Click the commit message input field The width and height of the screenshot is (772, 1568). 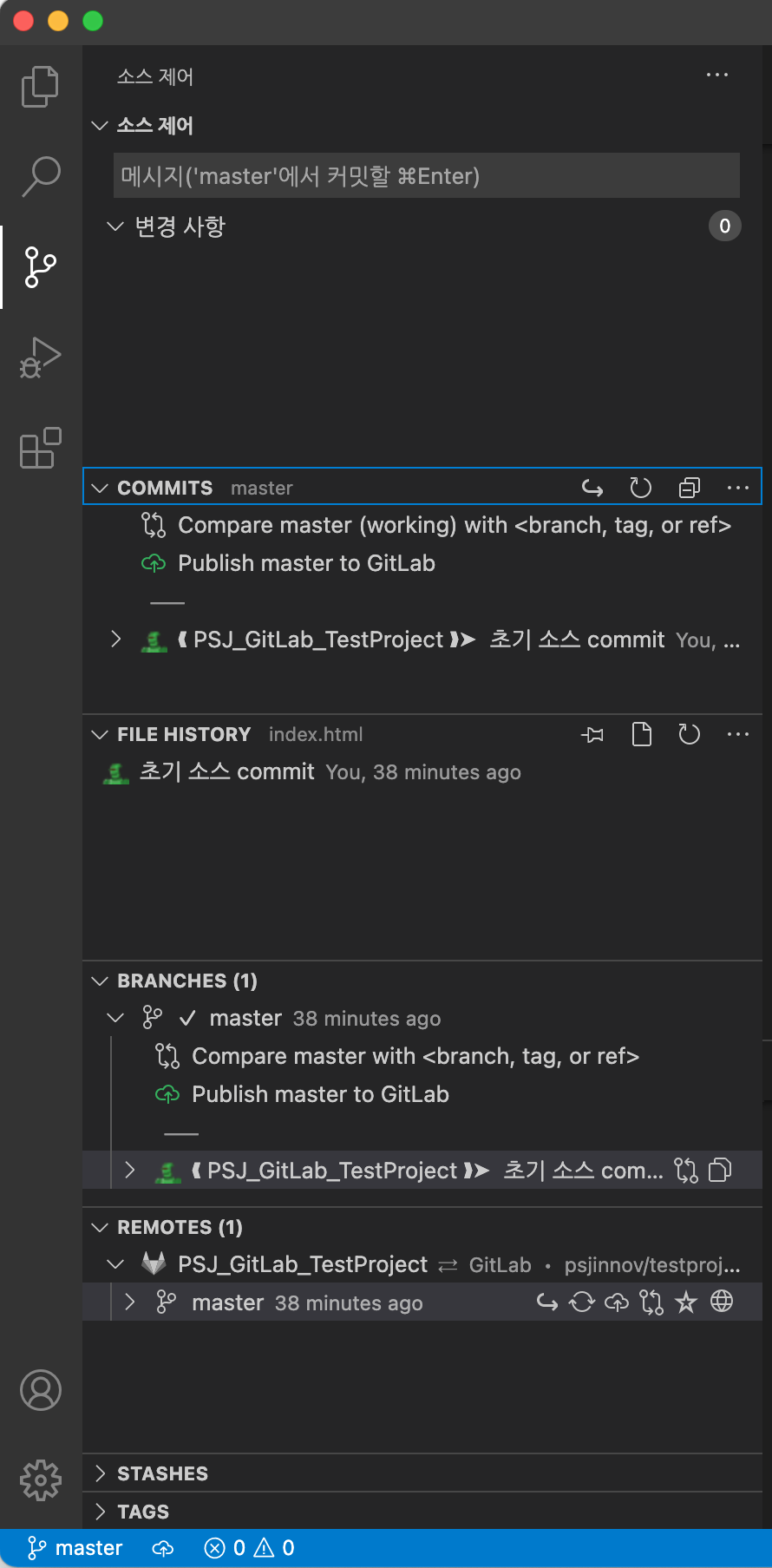click(x=427, y=176)
